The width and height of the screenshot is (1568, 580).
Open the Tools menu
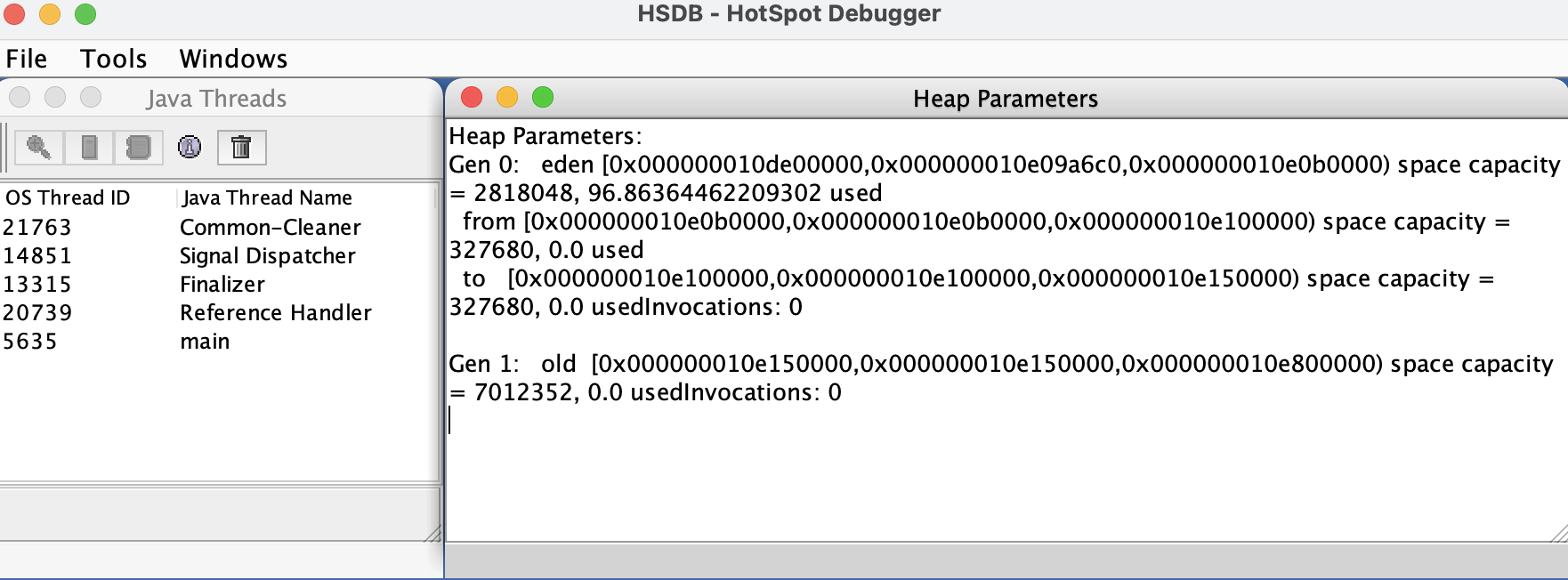click(113, 59)
